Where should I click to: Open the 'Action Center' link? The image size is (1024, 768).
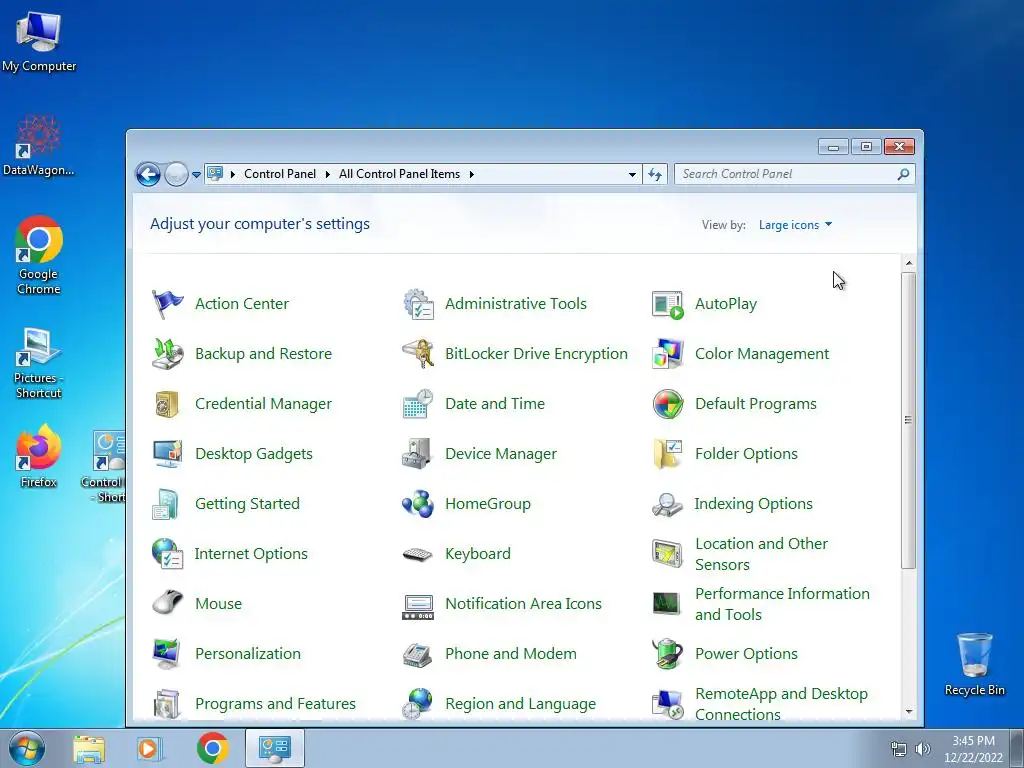point(242,304)
